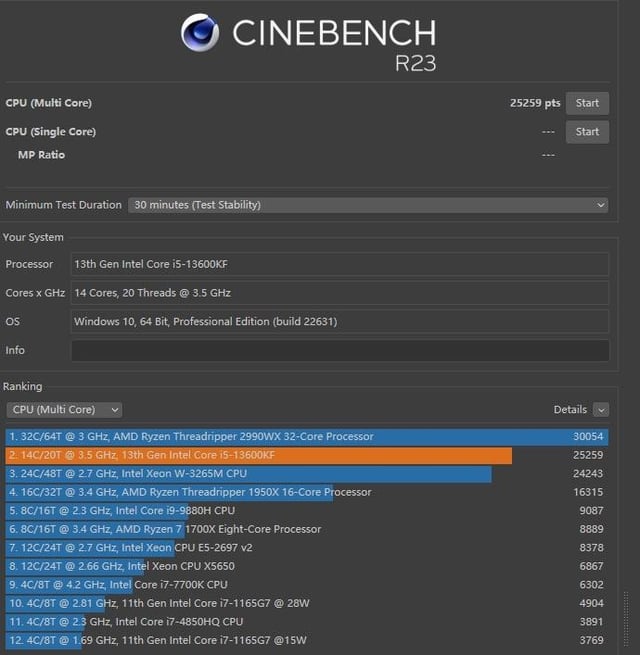Click the 25259 pts Multi Core score
The width and height of the screenshot is (640, 655).
pos(535,103)
